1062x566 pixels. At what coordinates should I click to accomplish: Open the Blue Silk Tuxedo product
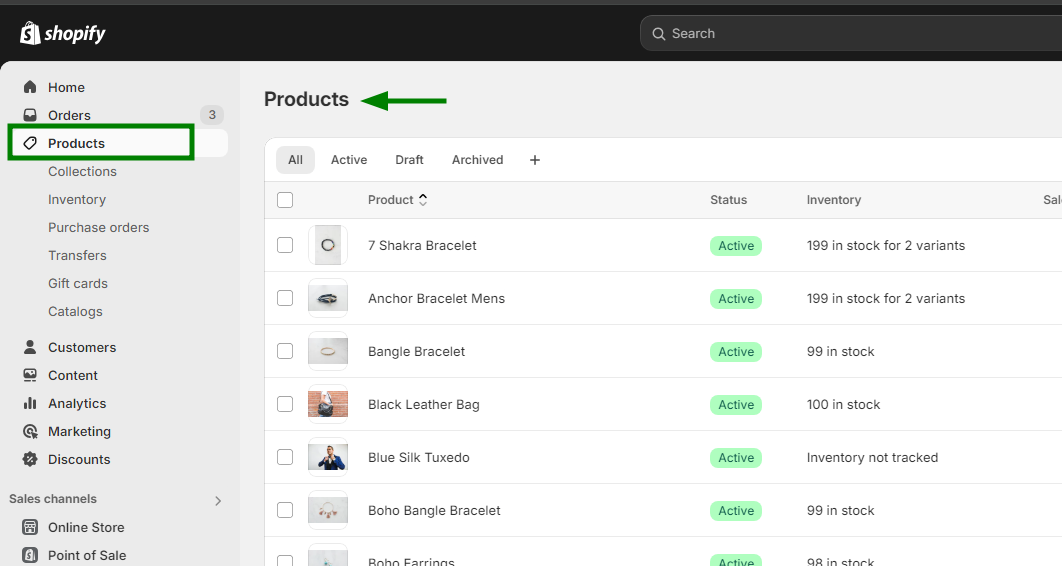coord(418,457)
